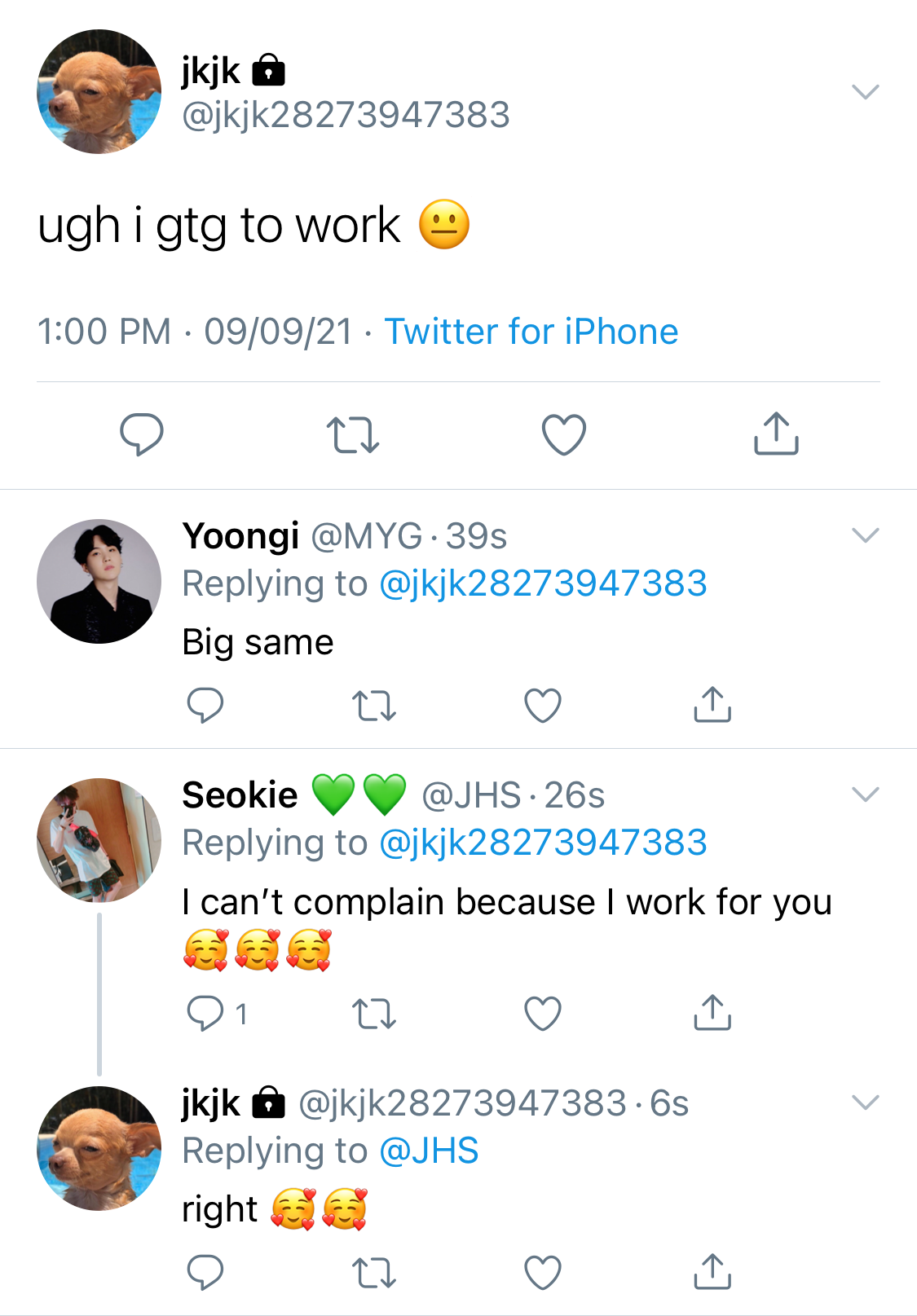Image resolution: width=917 pixels, height=1316 pixels.
Task: Reply to Yoongi's 'Big same' tweet
Action: pyautogui.click(x=205, y=705)
